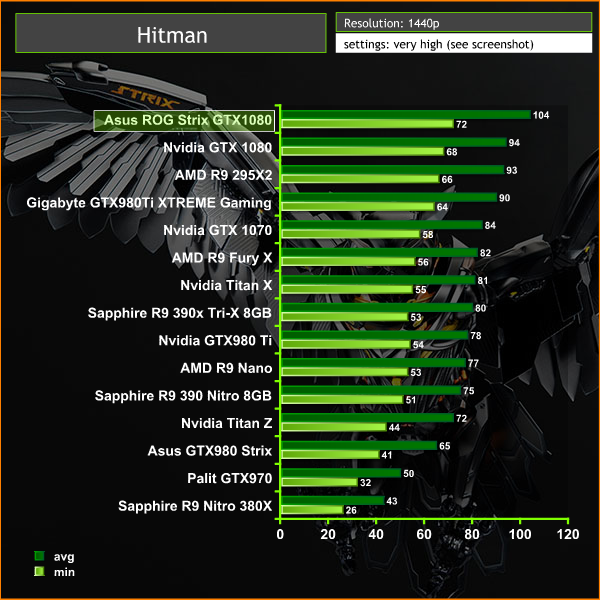Select the 82 avg bar of R9 Fury X
Viewport: 600px width, 600px height.
(x=380, y=252)
